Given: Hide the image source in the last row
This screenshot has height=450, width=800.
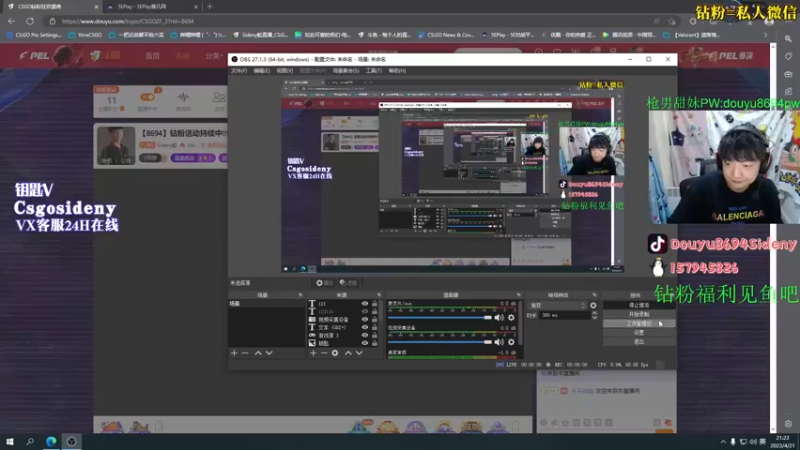Looking at the screenshot, I should point(365,343).
